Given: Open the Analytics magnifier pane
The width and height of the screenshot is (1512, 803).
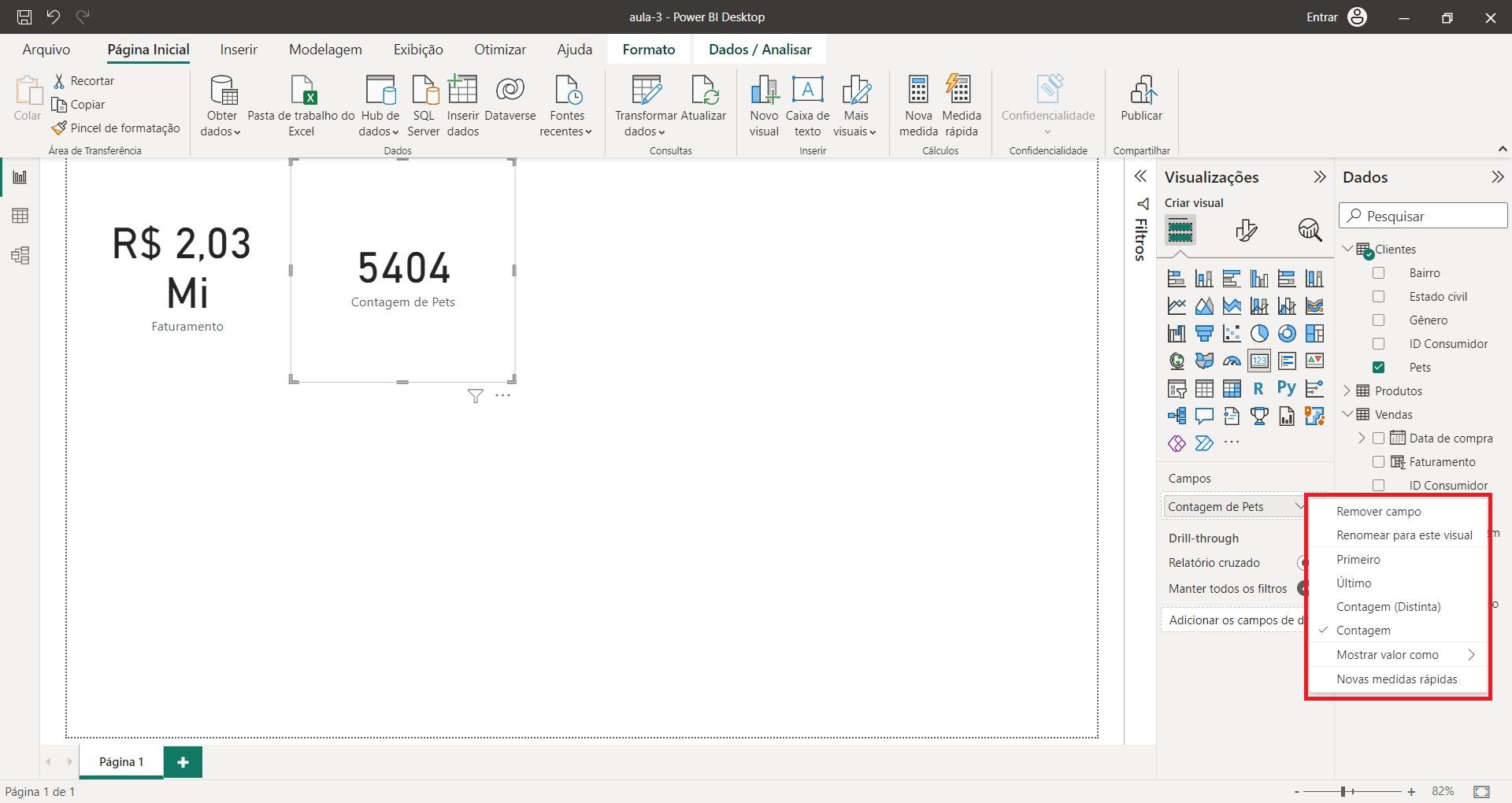Looking at the screenshot, I should coord(1310,230).
